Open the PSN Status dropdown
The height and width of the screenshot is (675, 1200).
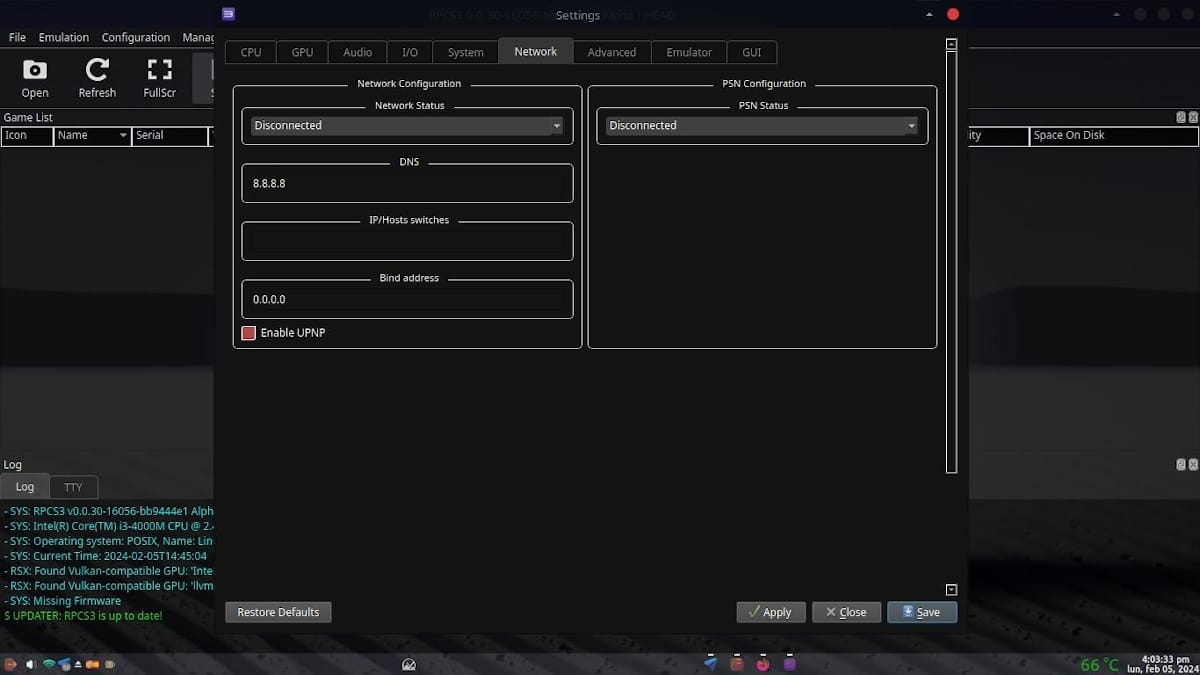click(x=762, y=126)
